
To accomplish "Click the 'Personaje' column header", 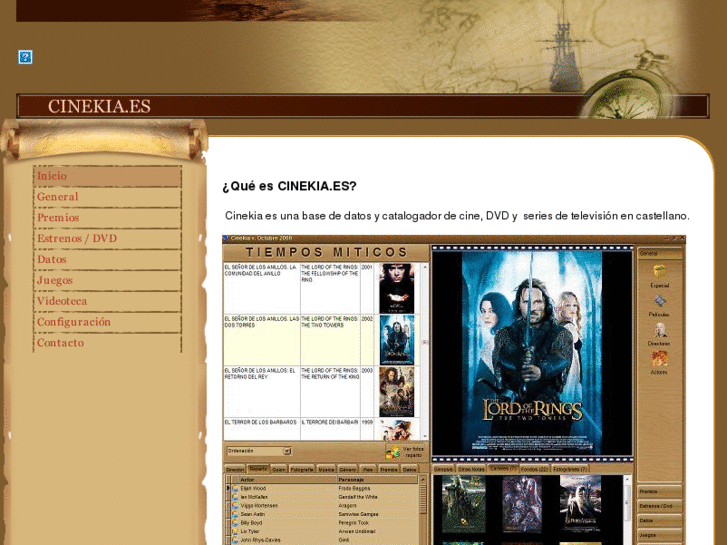I will [377, 480].
